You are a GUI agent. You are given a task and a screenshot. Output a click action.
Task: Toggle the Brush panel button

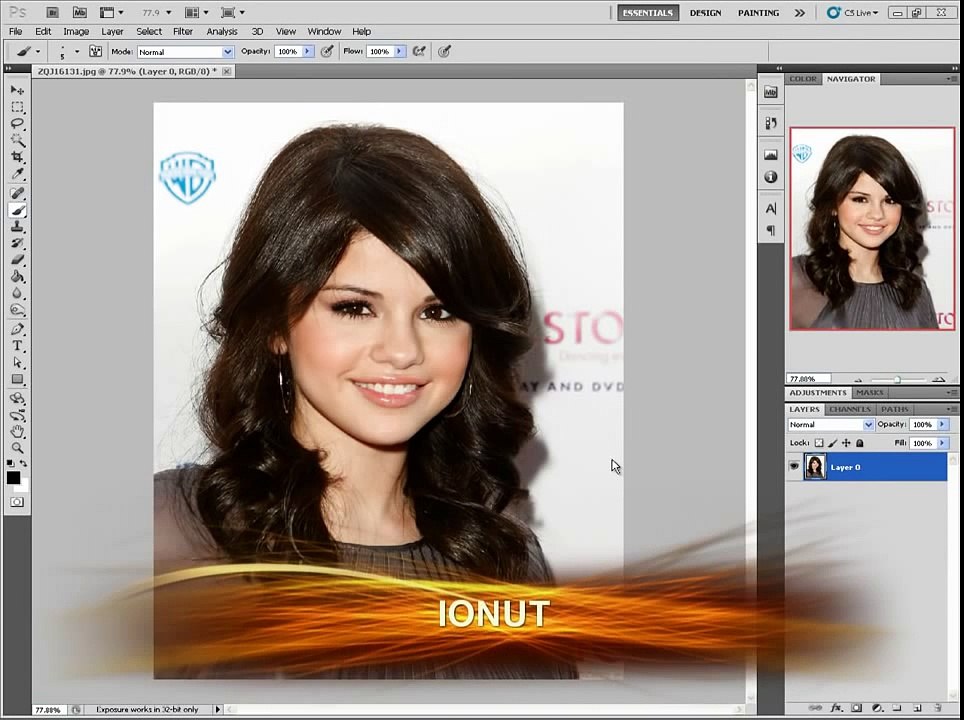tap(95, 52)
